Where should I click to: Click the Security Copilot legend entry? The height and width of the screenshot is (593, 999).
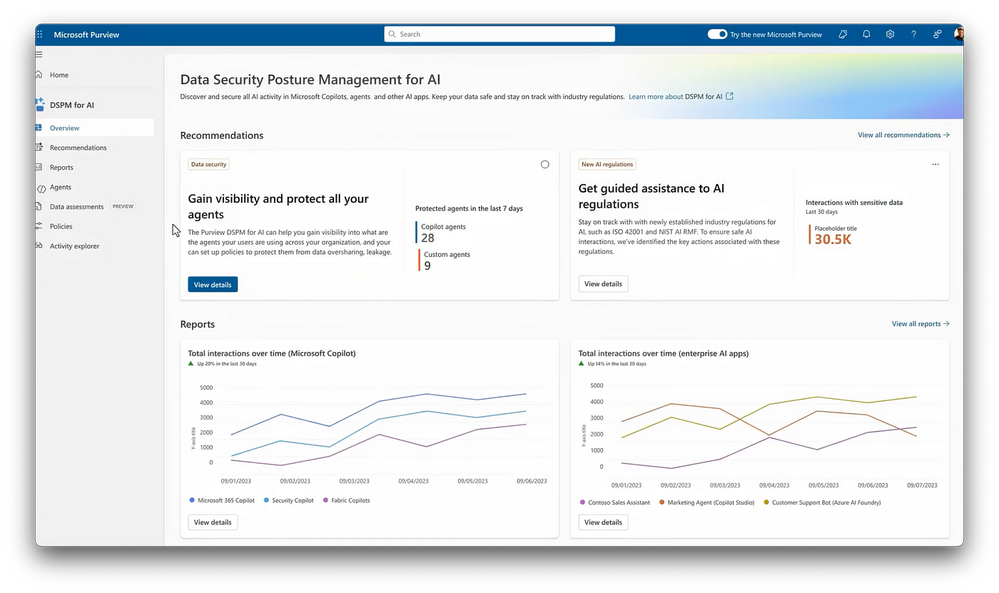289,501
